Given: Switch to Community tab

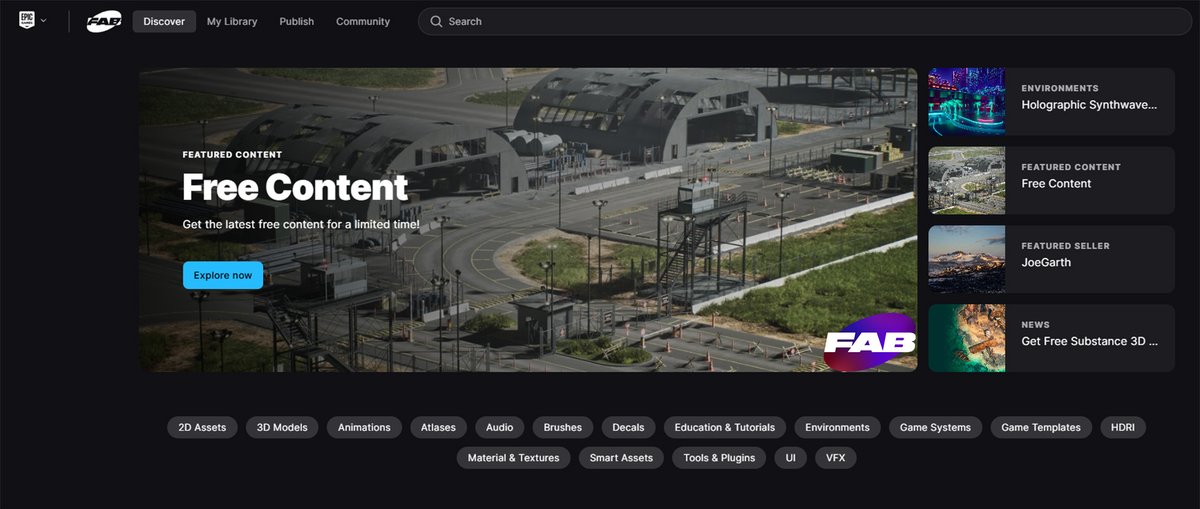Looking at the screenshot, I should click(363, 21).
